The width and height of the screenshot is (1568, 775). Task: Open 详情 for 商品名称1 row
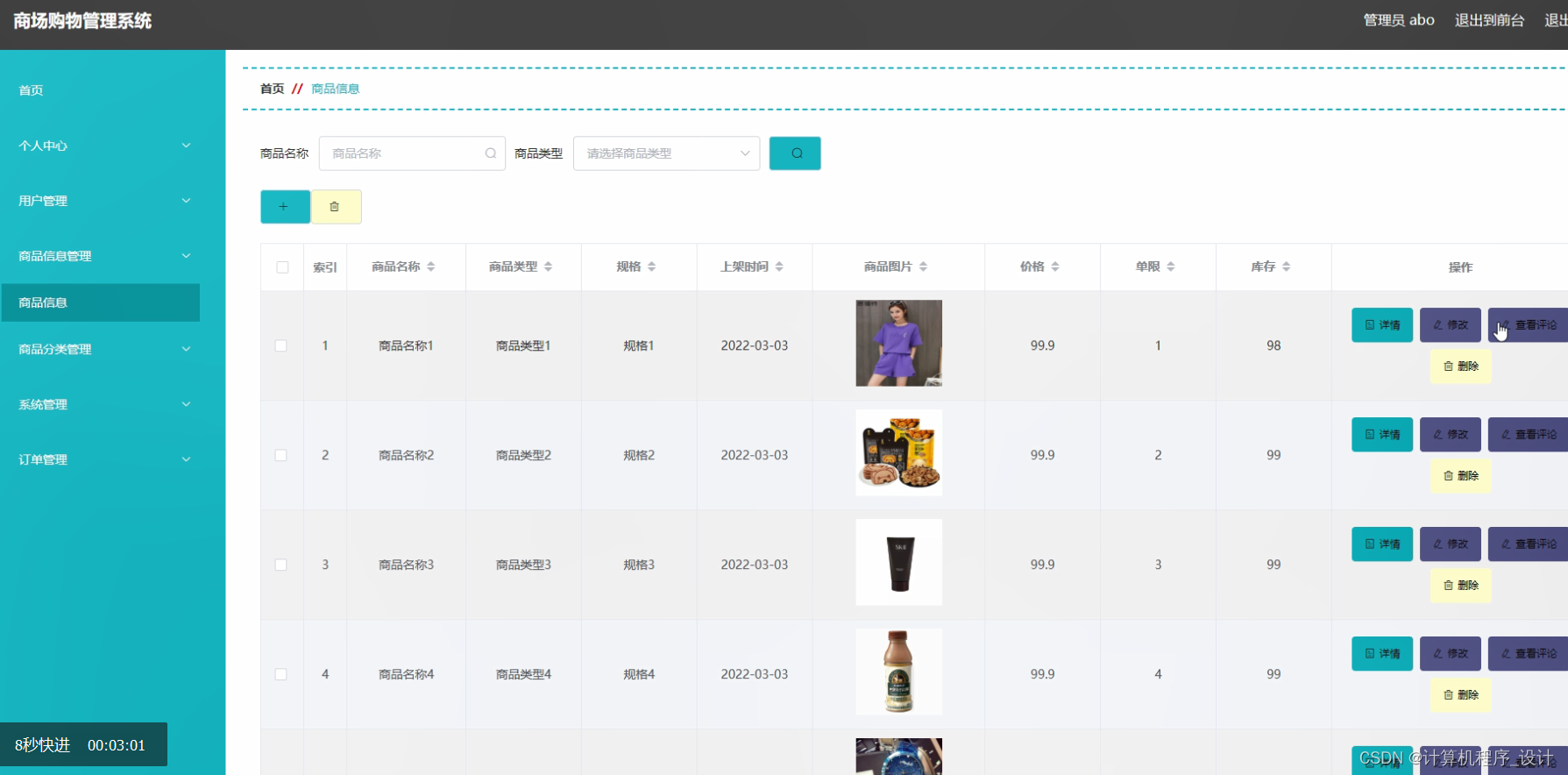1382,325
